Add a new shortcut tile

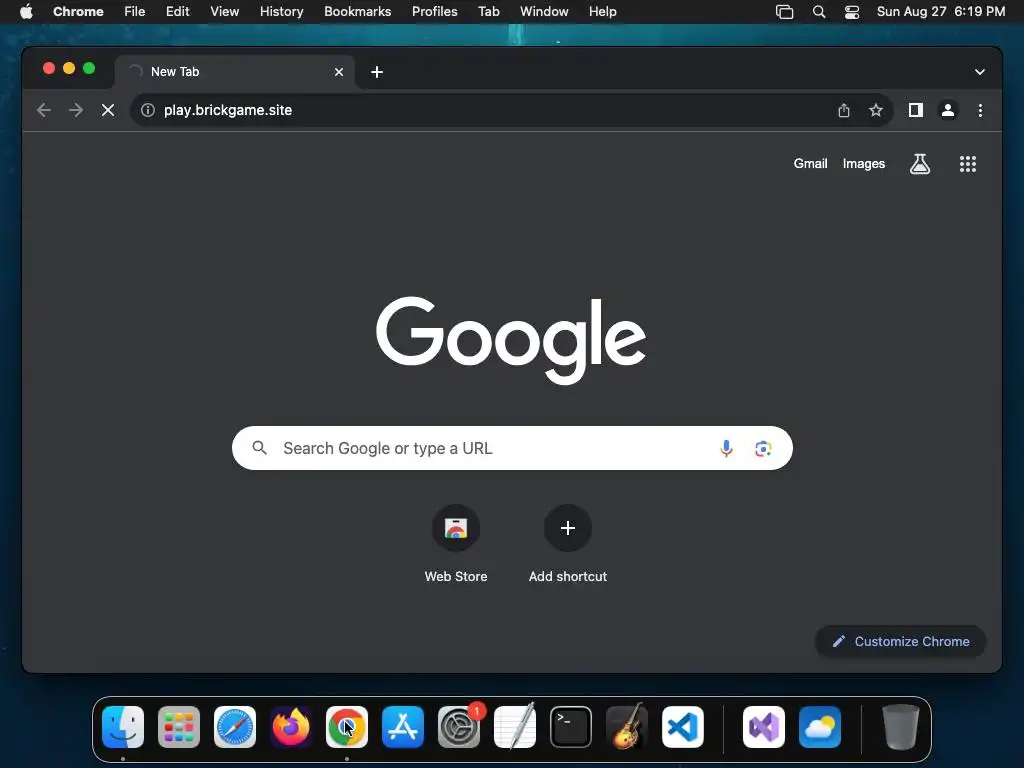click(x=568, y=545)
